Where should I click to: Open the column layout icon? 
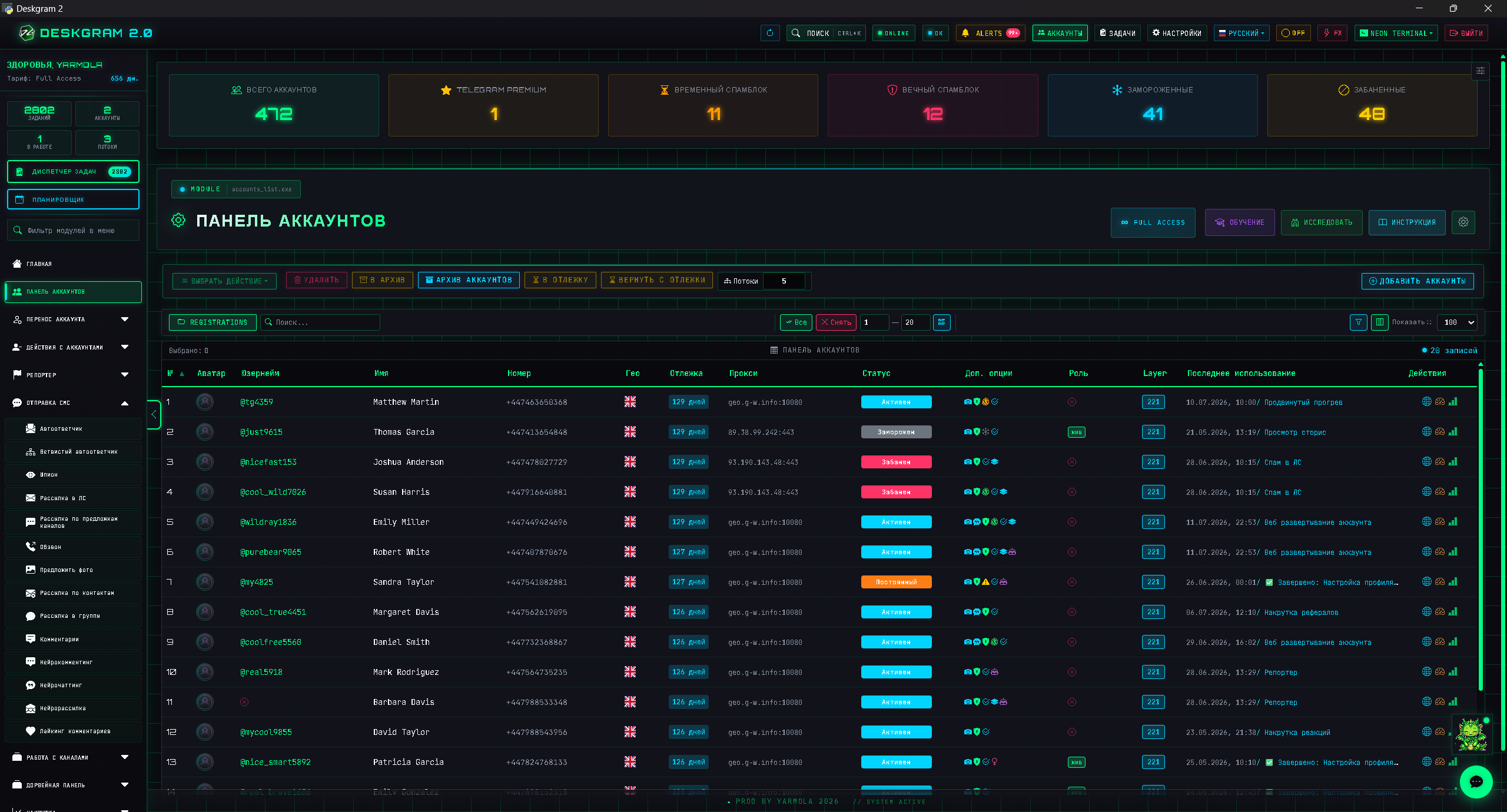coord(1379,322)
